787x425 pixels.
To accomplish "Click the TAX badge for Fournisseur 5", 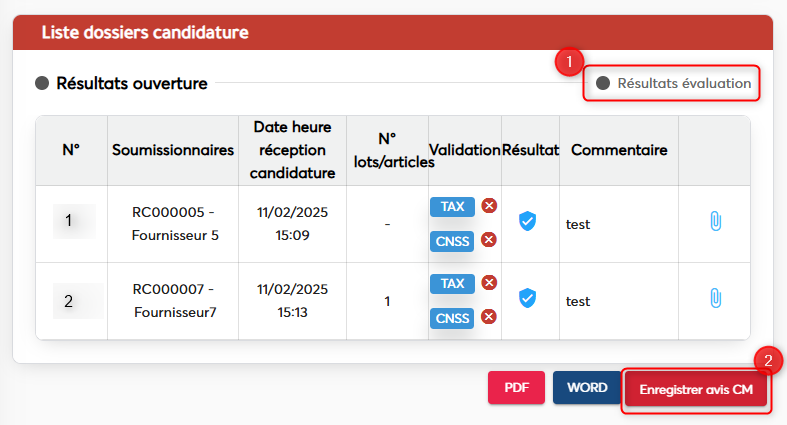I will click(452, 206).
